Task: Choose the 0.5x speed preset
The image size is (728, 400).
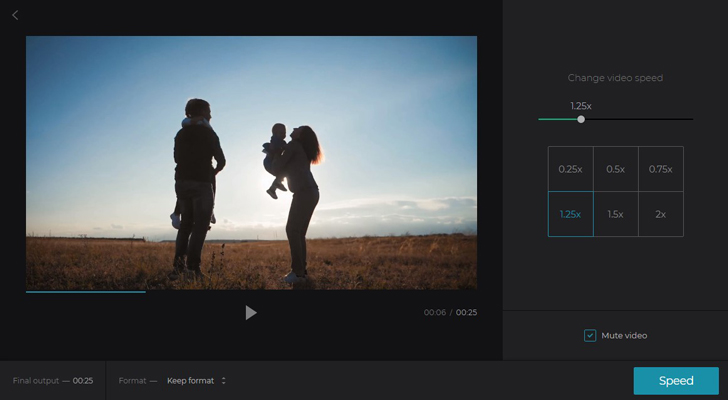Action: pos(615,169)
